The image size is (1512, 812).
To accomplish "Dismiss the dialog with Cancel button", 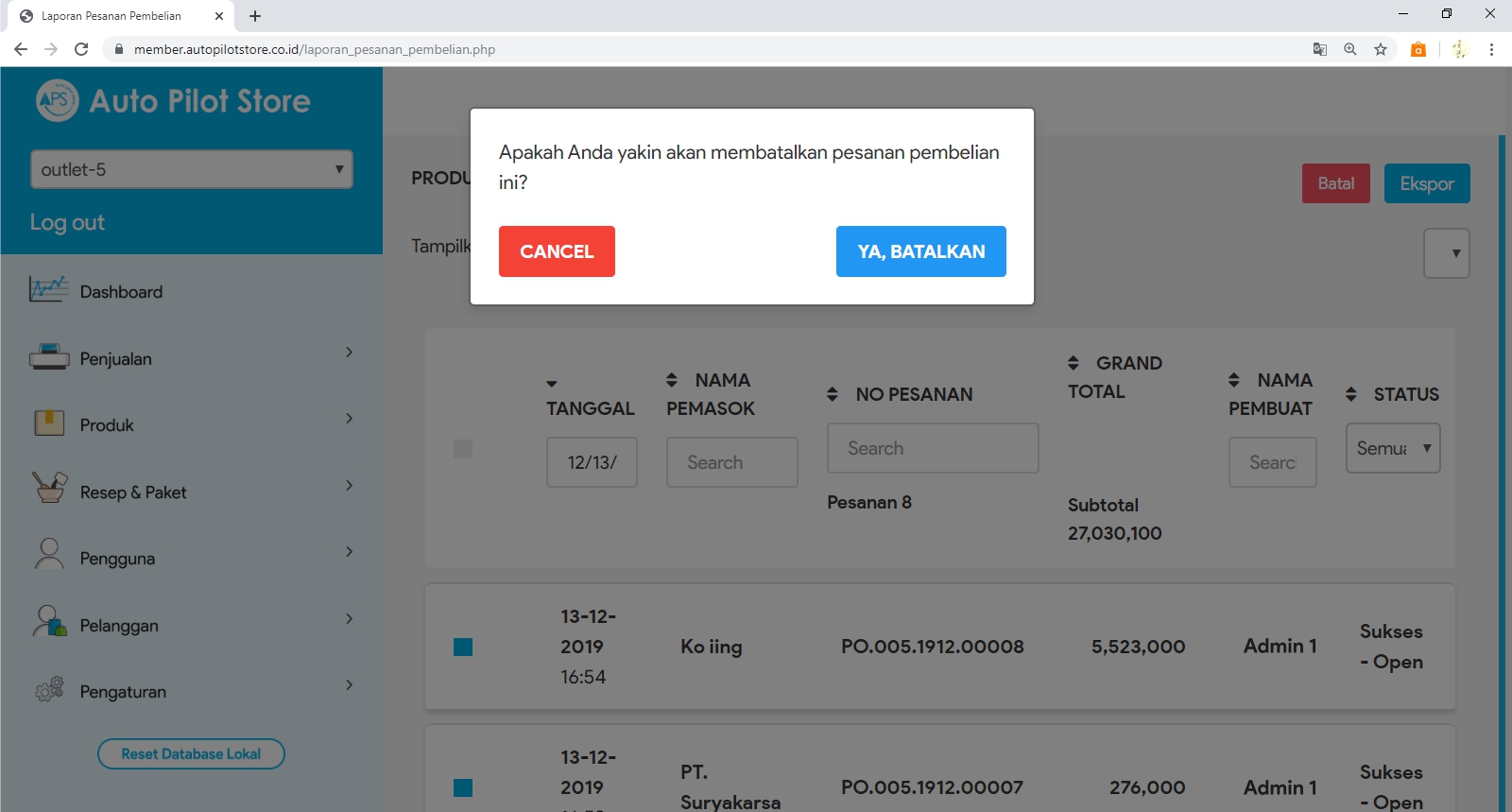I will click(x=557, y=251).
